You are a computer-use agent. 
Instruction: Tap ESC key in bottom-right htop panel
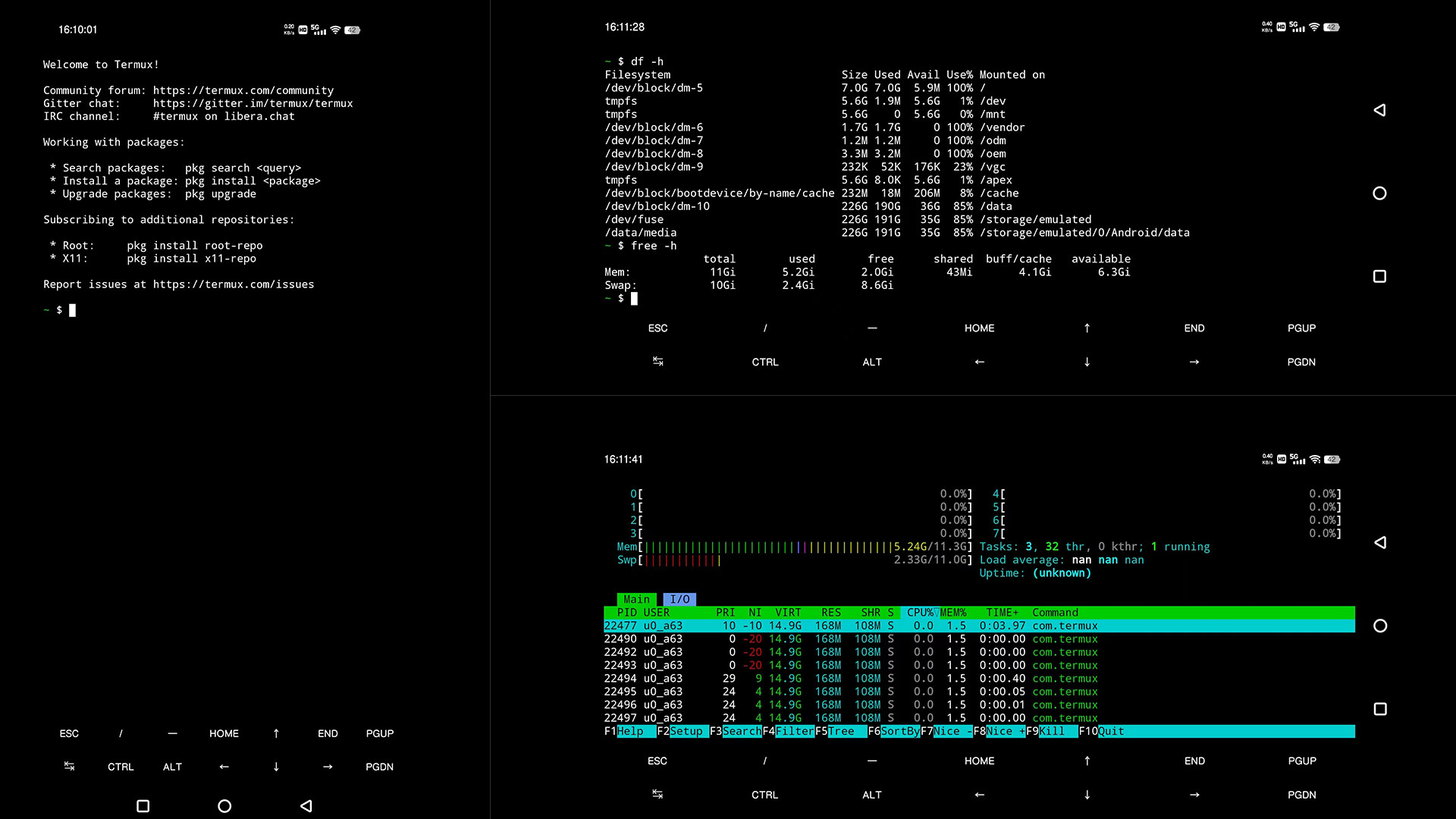click(657, 761)
